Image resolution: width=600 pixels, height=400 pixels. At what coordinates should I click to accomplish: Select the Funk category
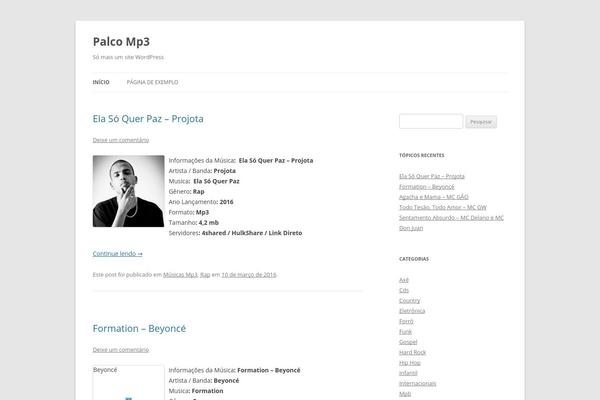click(405, 331)
